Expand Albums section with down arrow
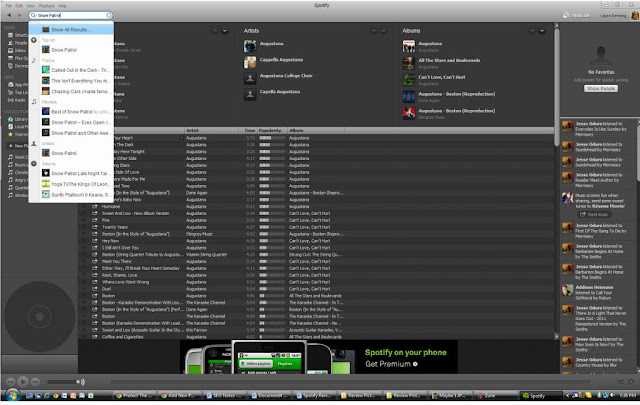The image size is (640, 405). (x=542, y=31)
